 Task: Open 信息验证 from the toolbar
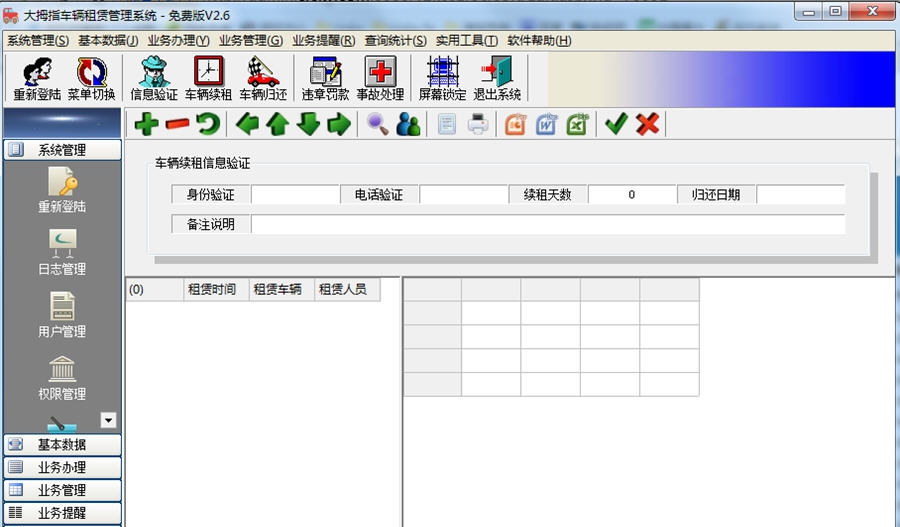coord(154,79)
